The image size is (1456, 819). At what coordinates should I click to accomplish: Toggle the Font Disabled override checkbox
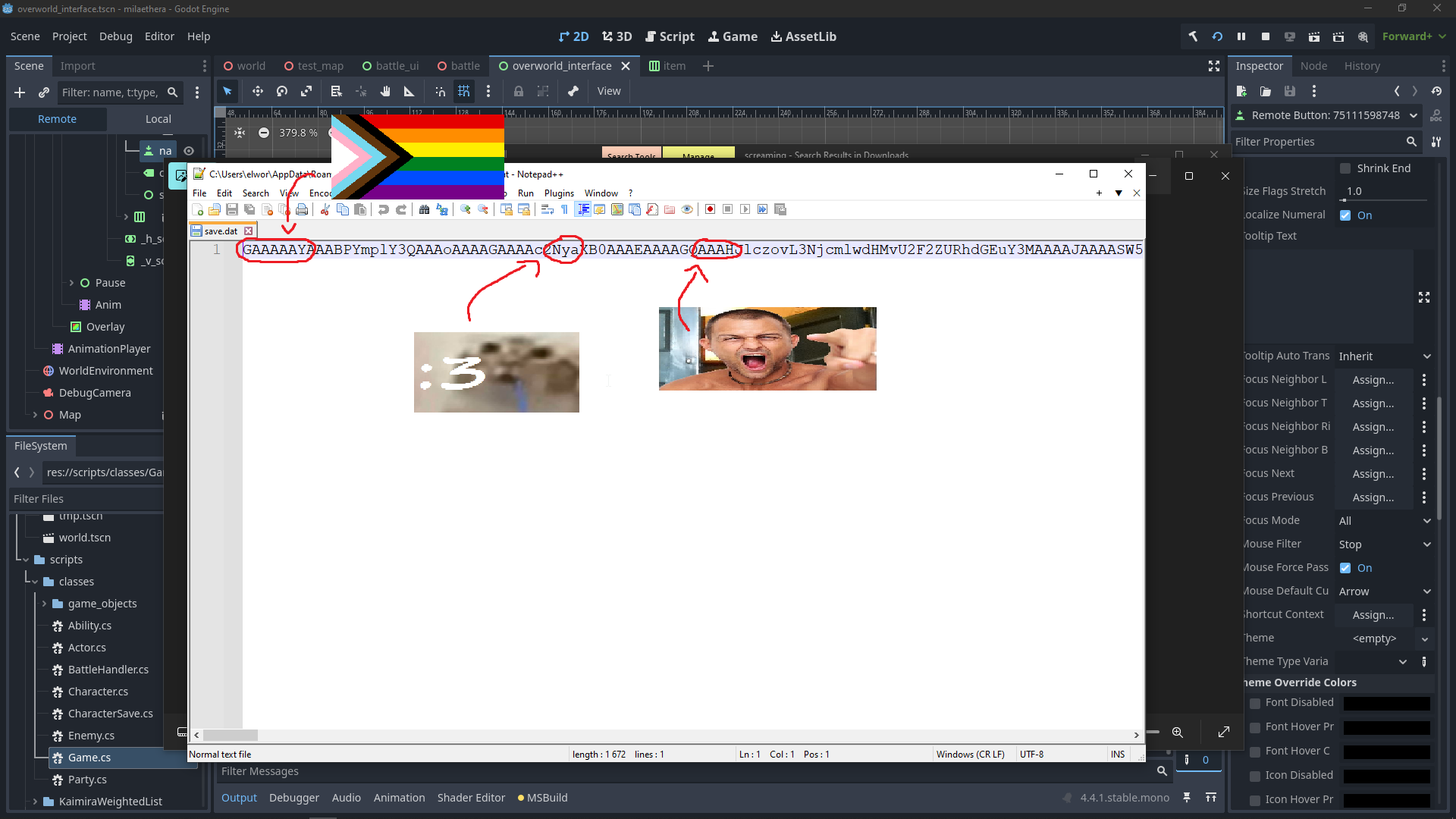pyautogui.click(x=1255, y=703)
